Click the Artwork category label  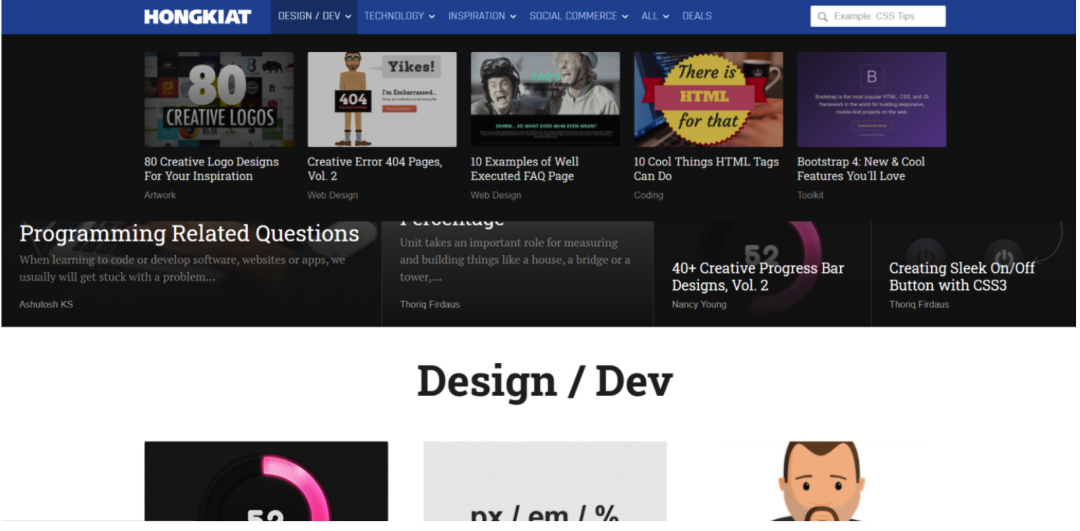160,196
